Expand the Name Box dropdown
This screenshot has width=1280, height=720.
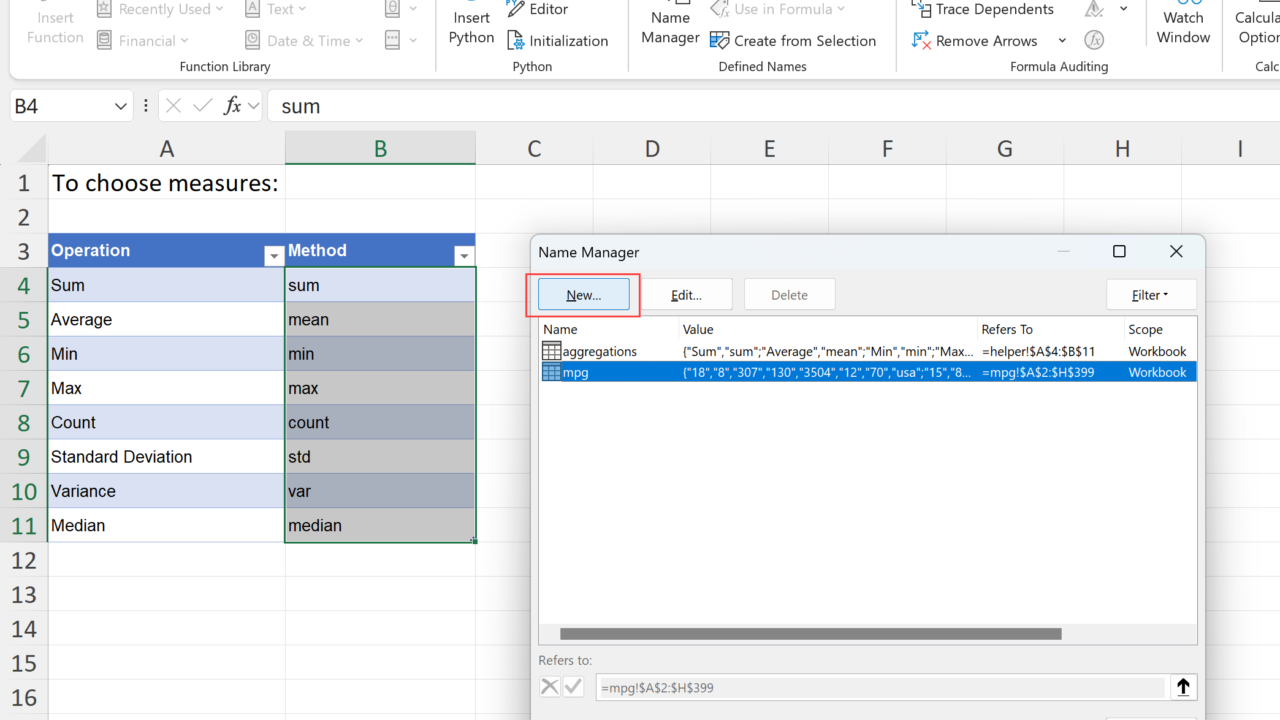click(x=121, y=106)
